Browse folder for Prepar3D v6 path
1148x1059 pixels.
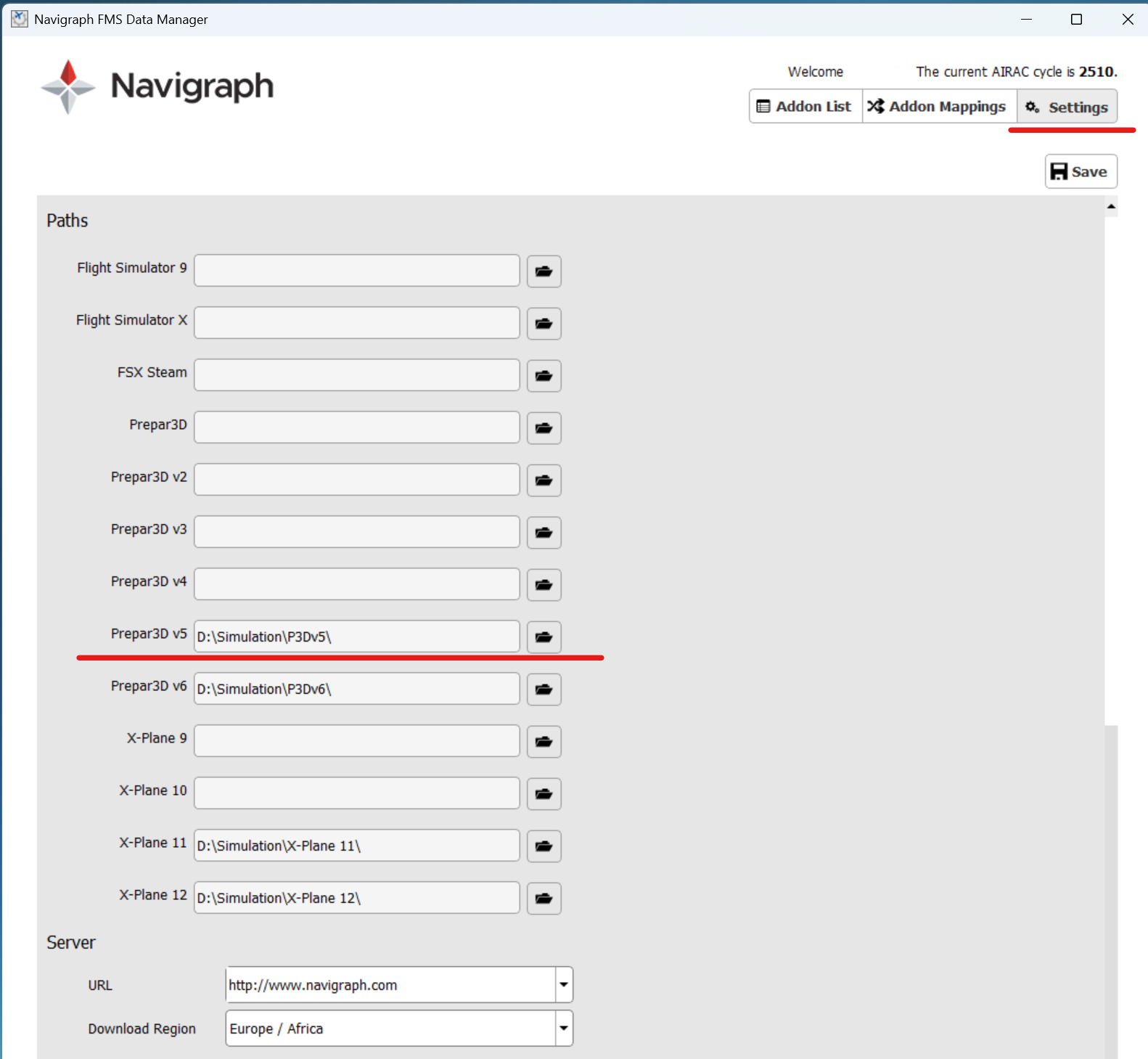544,690
